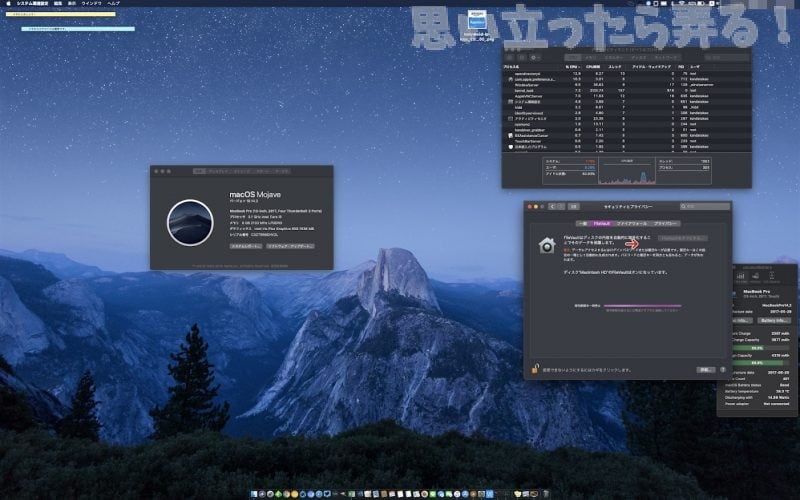Image resolution: width=800 pixels, height=500 pixels.
Task: Click the システムレポート button
Action: pyautogui.click(x=246, y=246)
